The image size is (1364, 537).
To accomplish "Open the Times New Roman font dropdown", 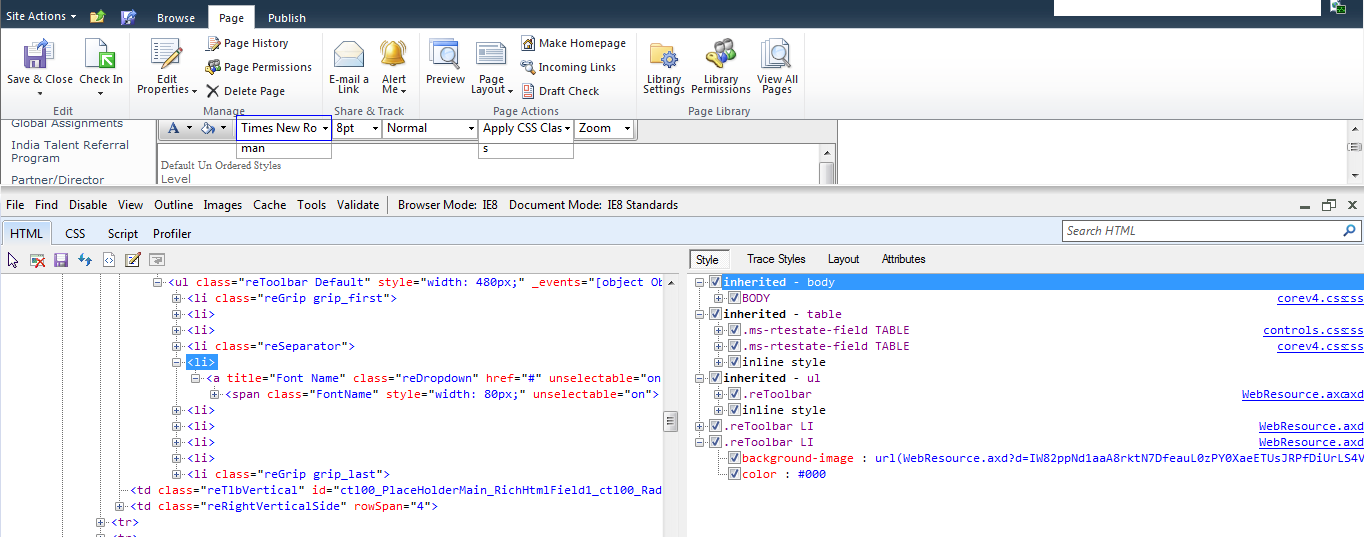I will (x=284, y=128).
